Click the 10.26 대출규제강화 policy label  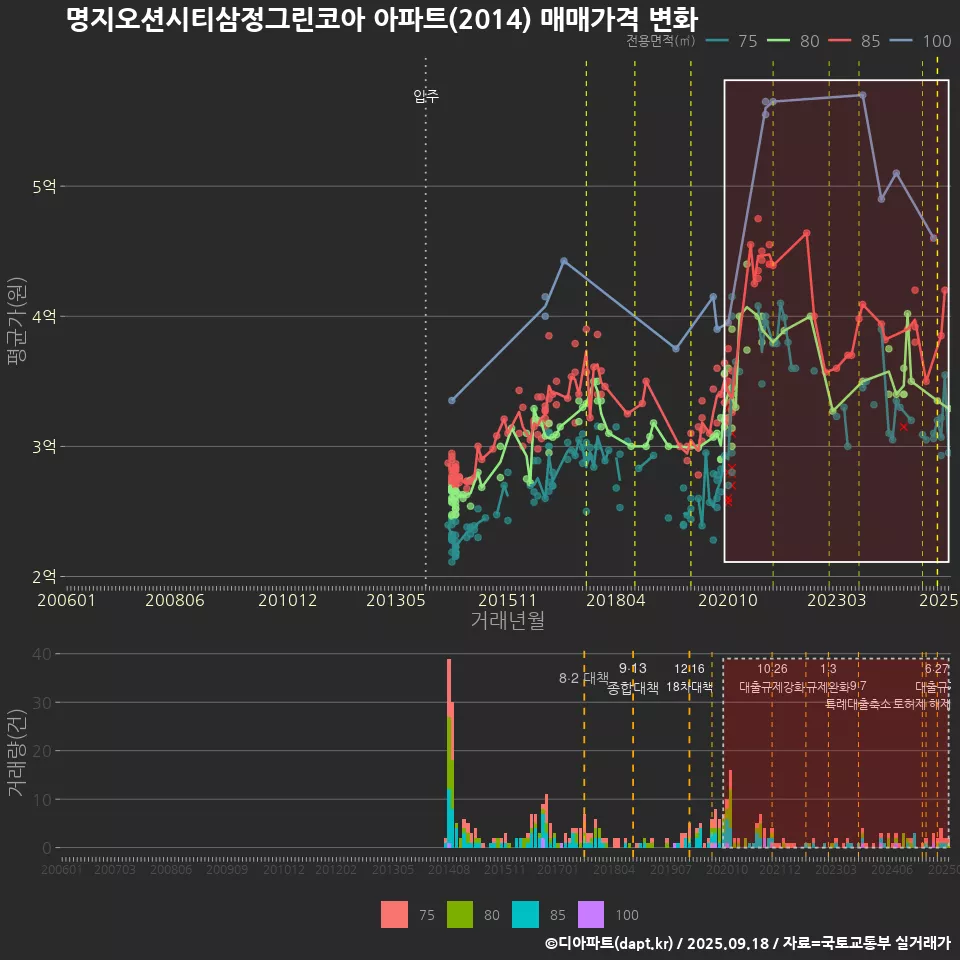click(x=772, y=678)
